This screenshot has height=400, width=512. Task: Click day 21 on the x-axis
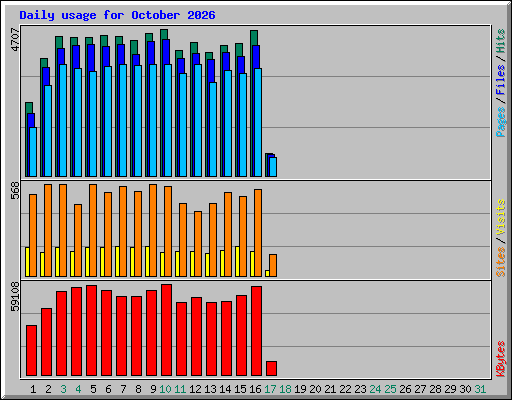pyautogui.click(x=330, y=389)
